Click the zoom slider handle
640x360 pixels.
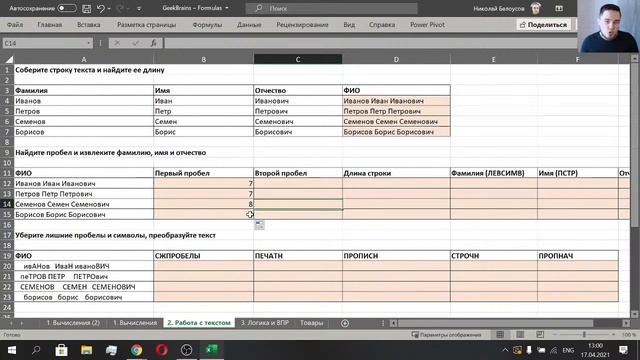pyautogui.click(x=584, y=335)
